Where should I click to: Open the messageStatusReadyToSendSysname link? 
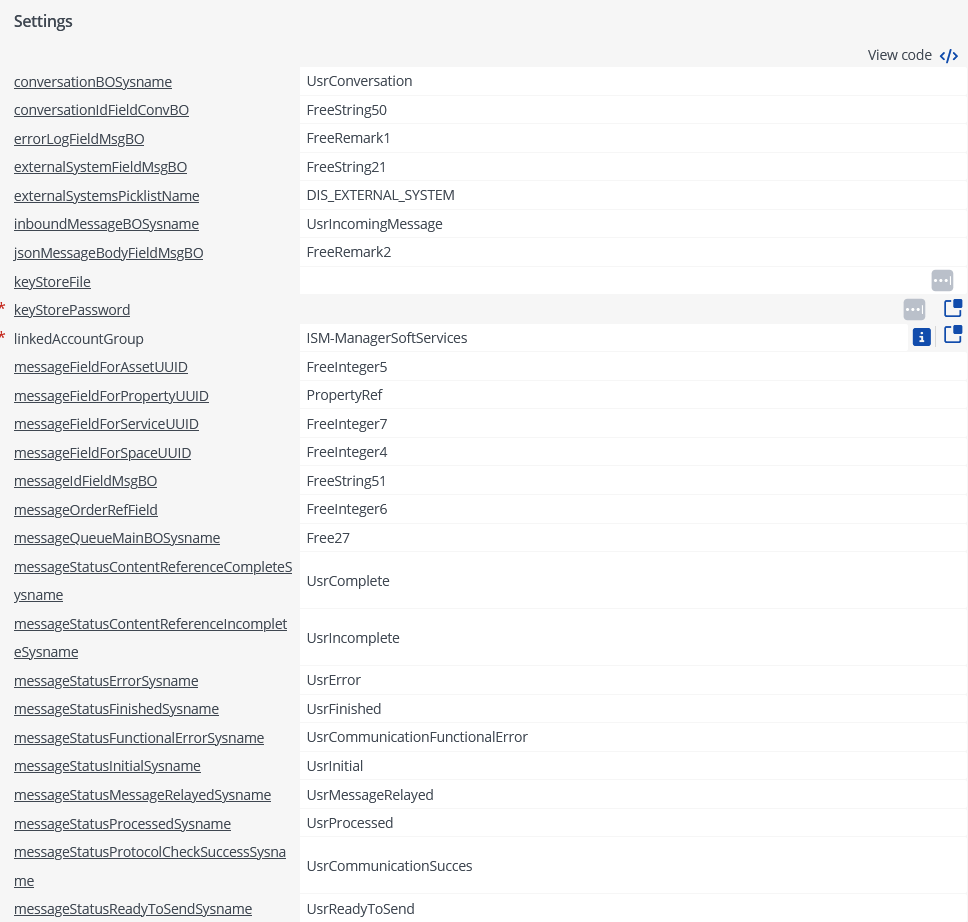pos(133,909)
